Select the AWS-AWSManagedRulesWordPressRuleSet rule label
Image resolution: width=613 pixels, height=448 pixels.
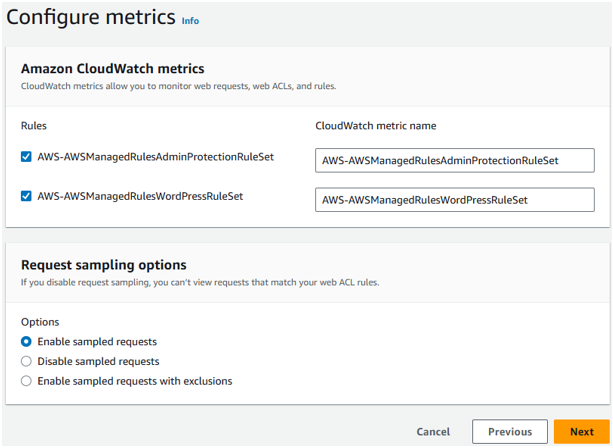pos(140,196)
